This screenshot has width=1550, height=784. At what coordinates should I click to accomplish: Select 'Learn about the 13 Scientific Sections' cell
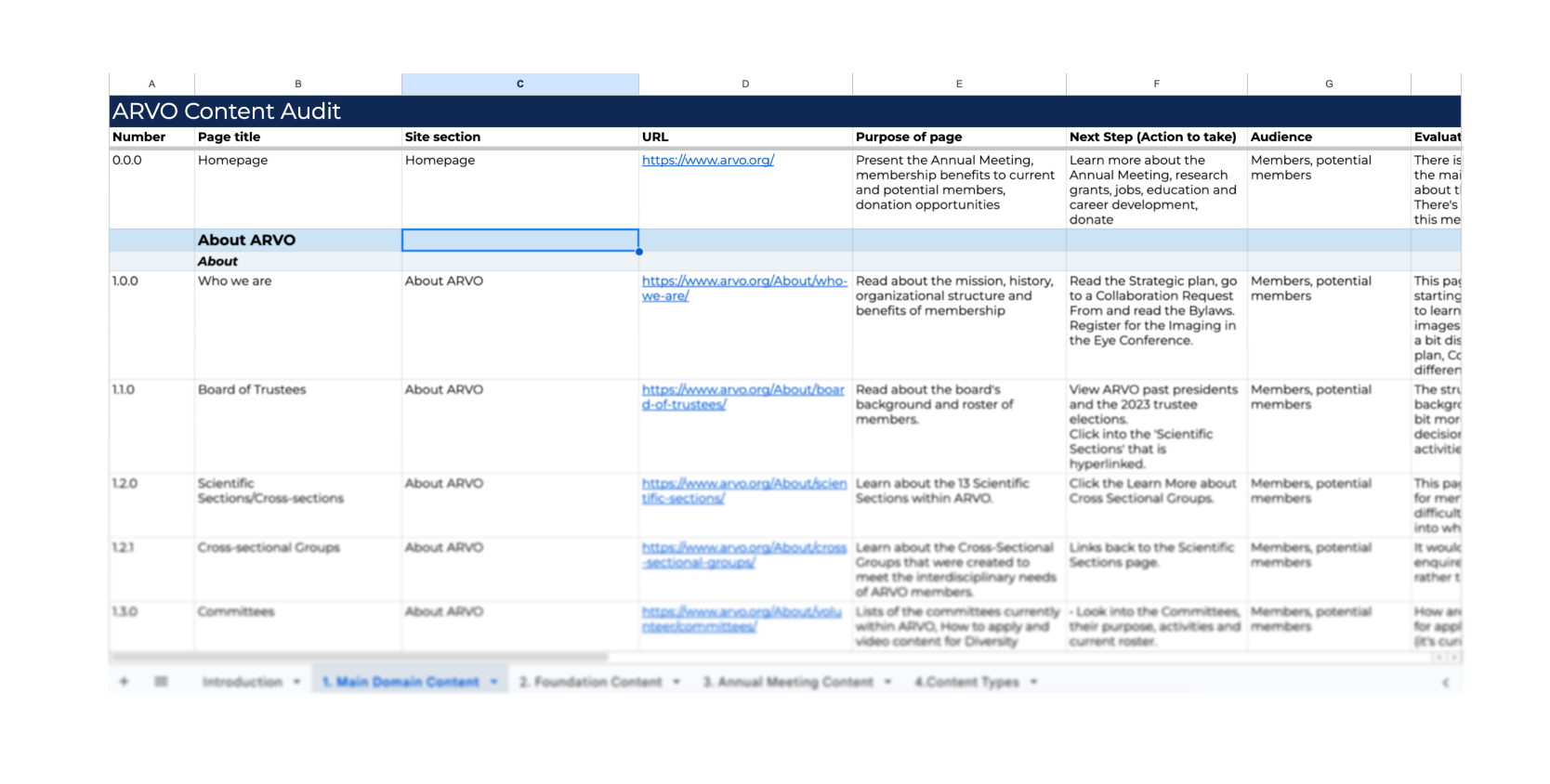pos(959,505)
